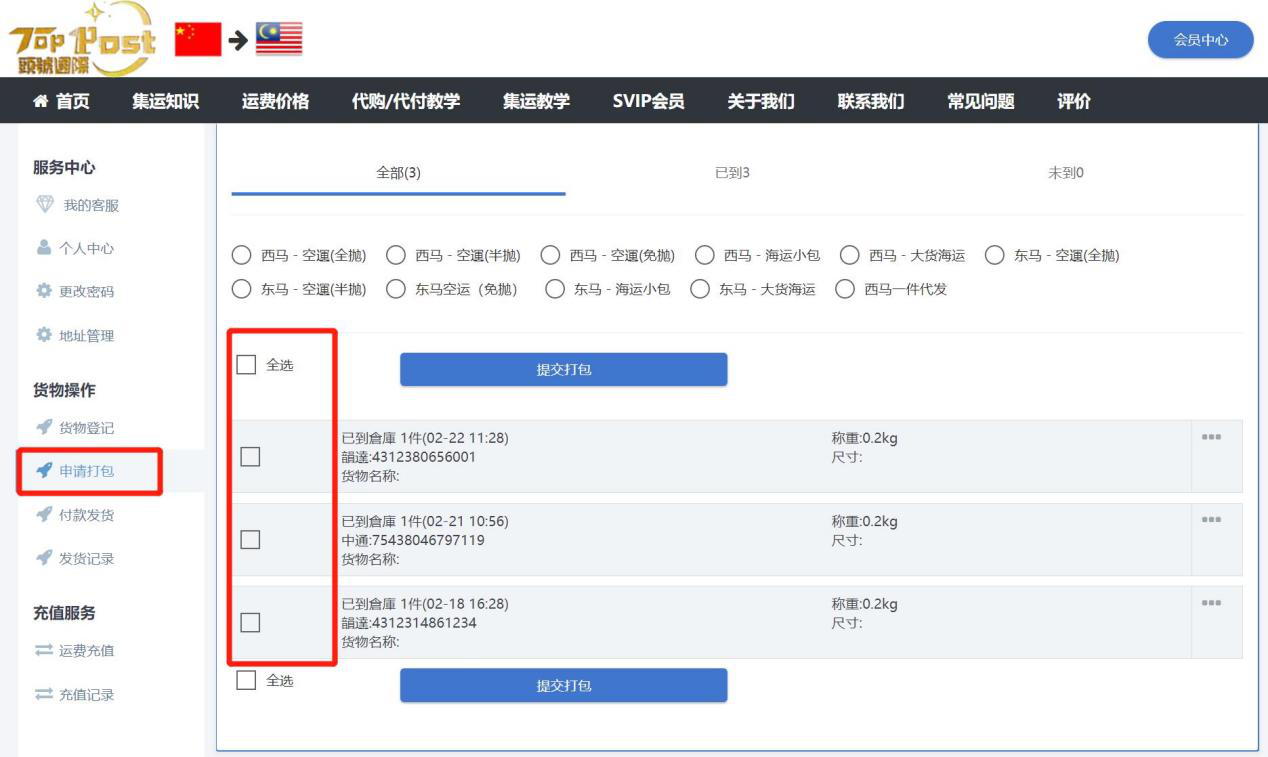The height and width of the screenshot is (757, 1268).
Task: Open 个人中心 from the sidebar
Action: click(x=86, y=249)
